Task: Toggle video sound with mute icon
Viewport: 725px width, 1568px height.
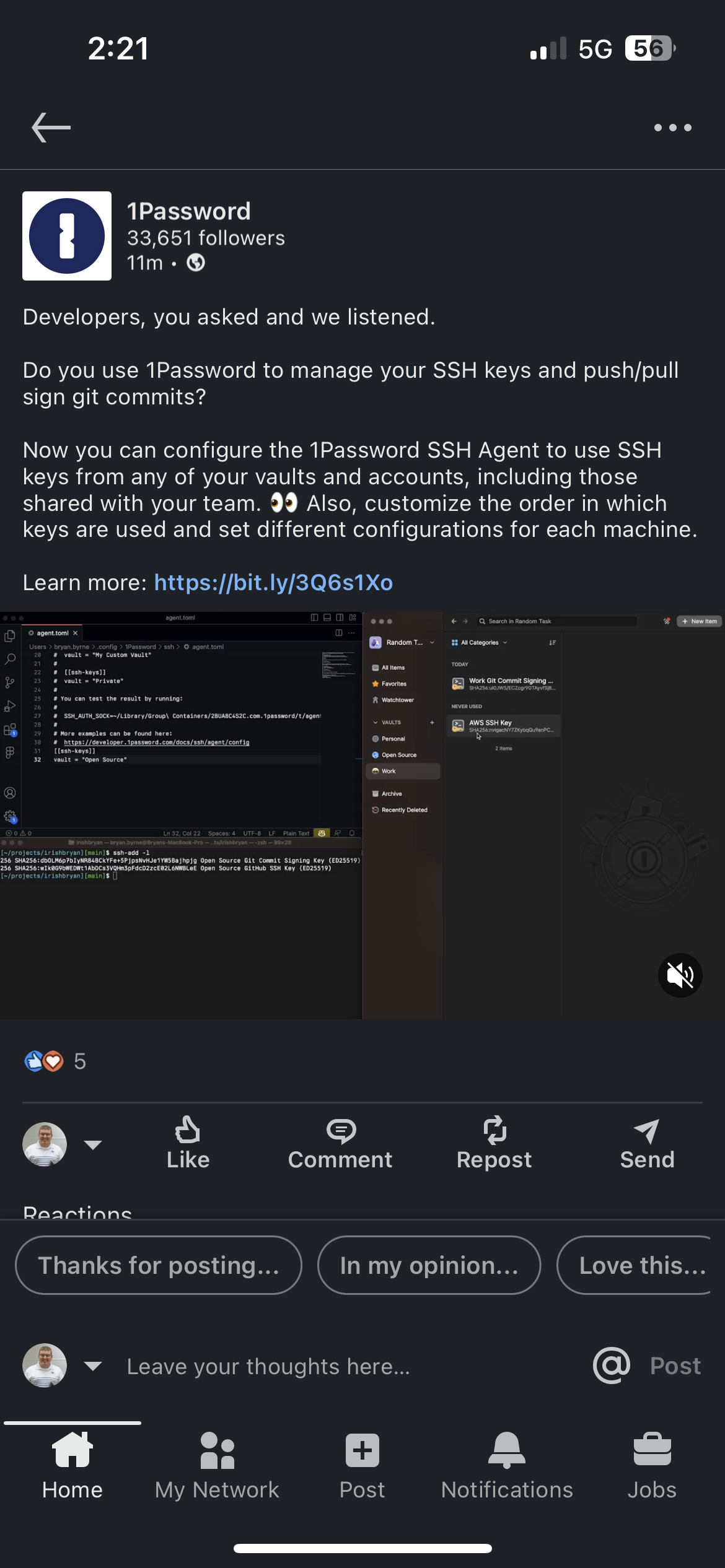Action: pyautogui.click(x=680, y=975)
